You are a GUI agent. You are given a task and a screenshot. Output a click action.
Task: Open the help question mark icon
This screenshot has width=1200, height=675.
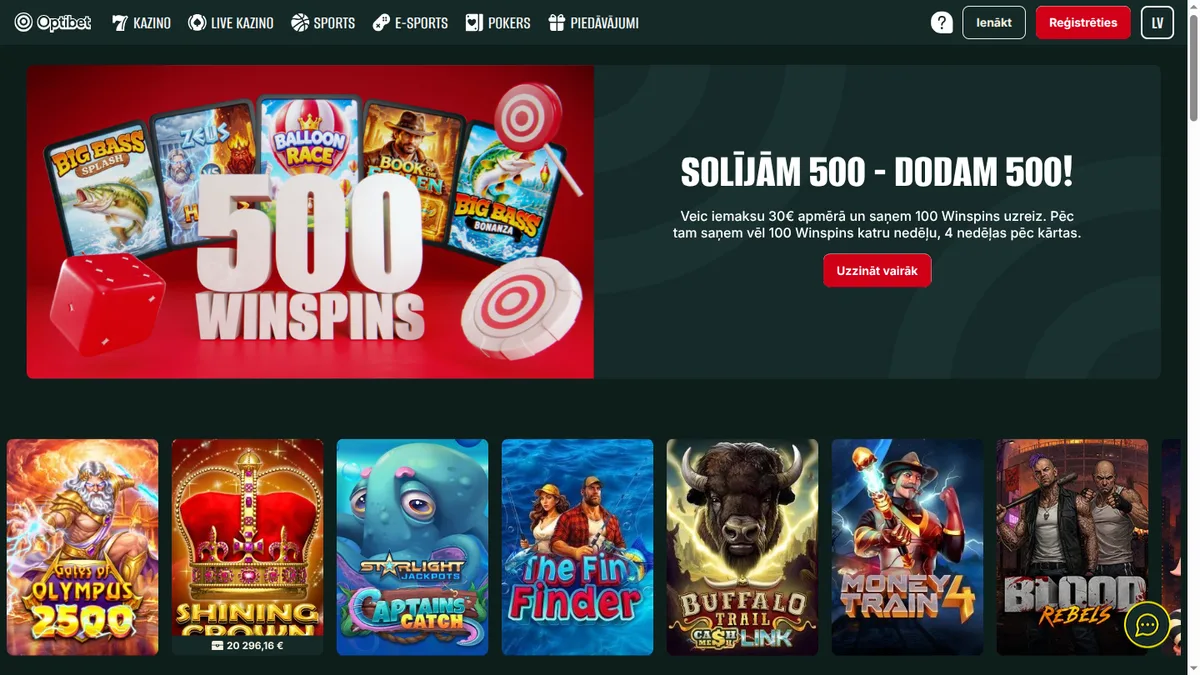coord(941,22)
